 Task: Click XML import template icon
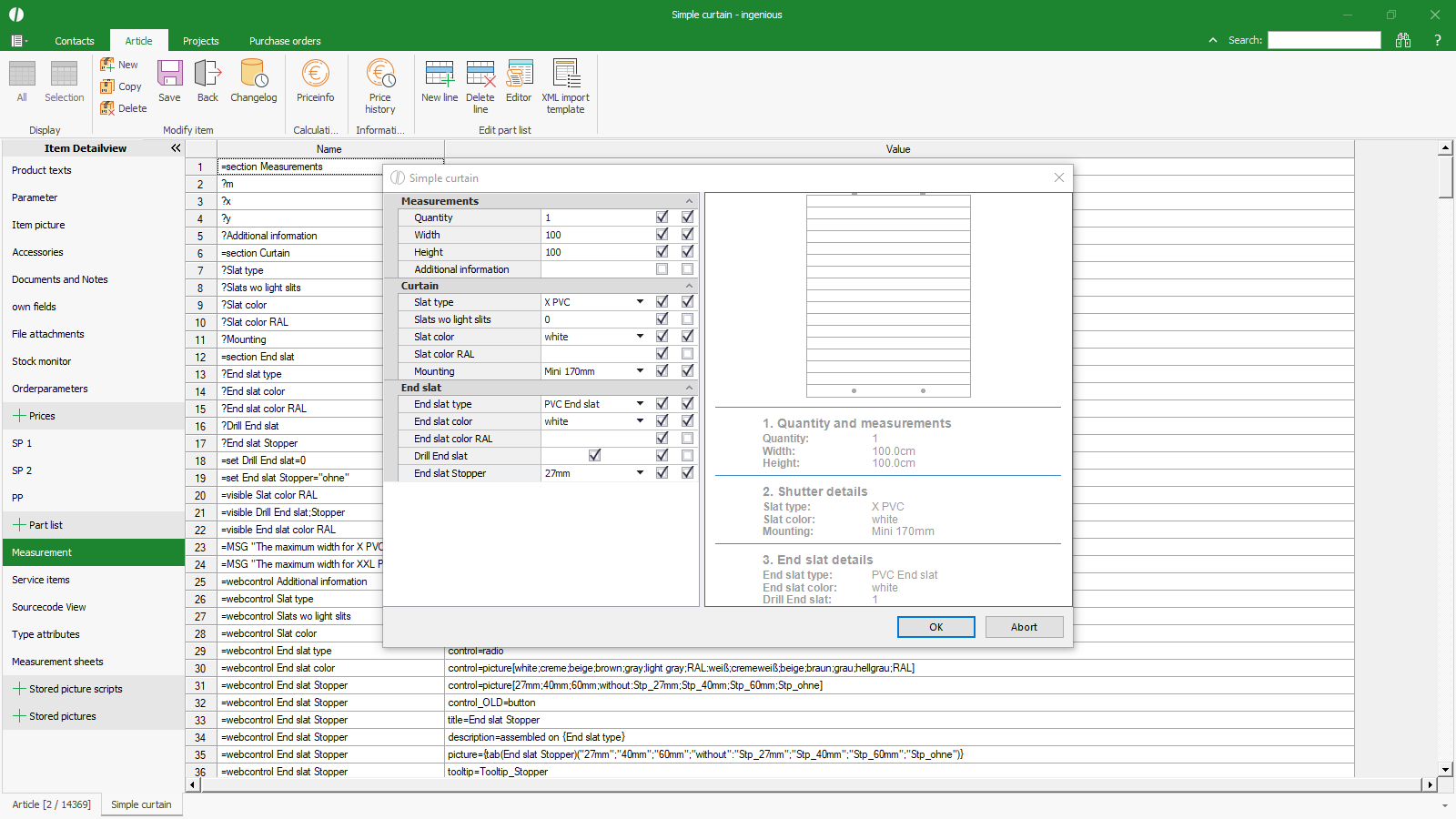565,75
